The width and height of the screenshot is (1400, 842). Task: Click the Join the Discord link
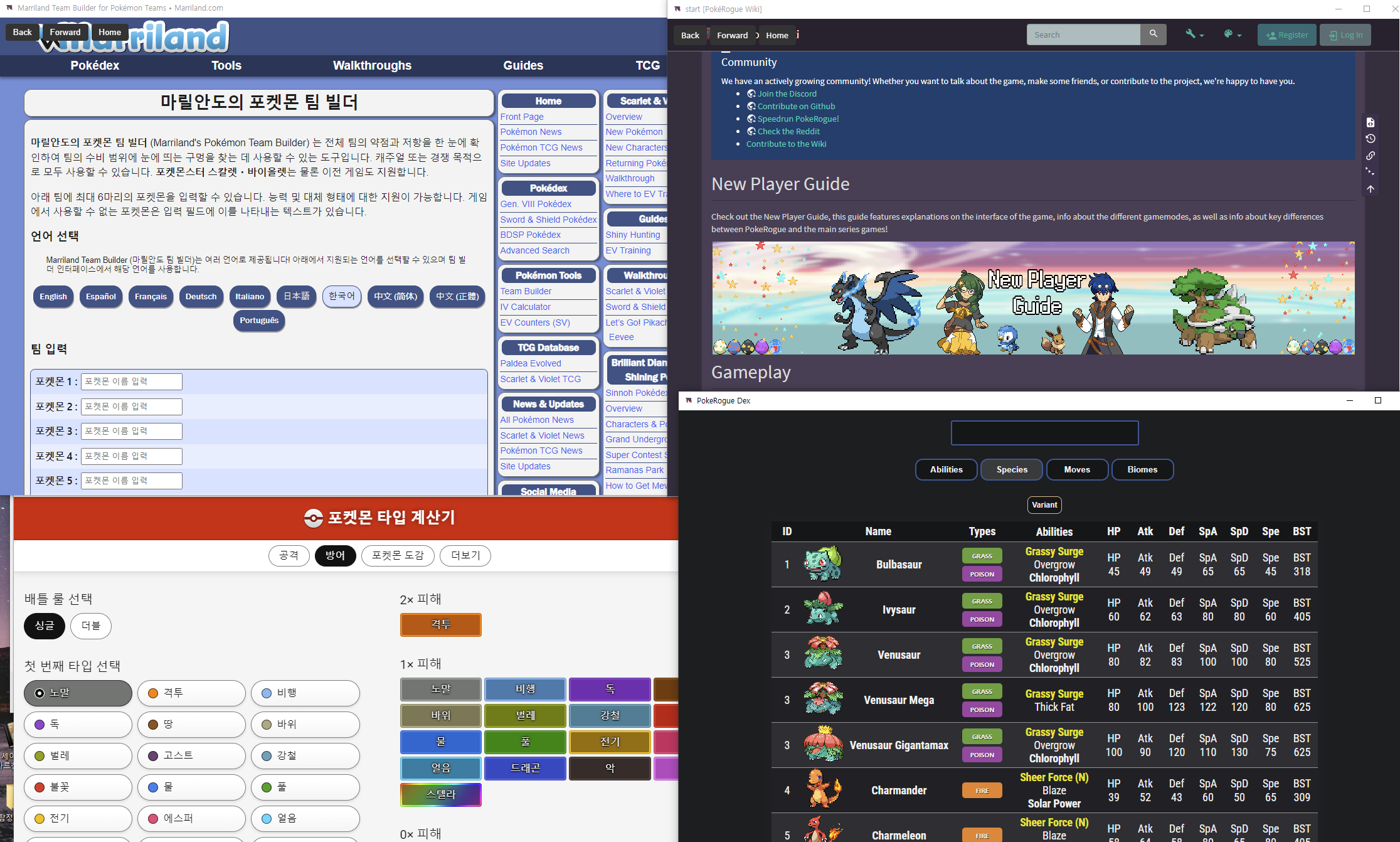[x=787, y=93]
